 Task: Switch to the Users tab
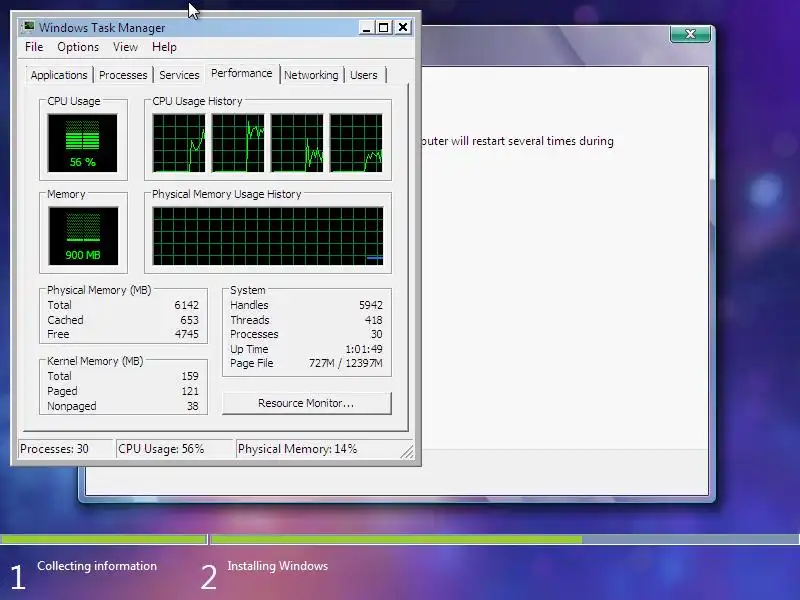coord(364,75)
